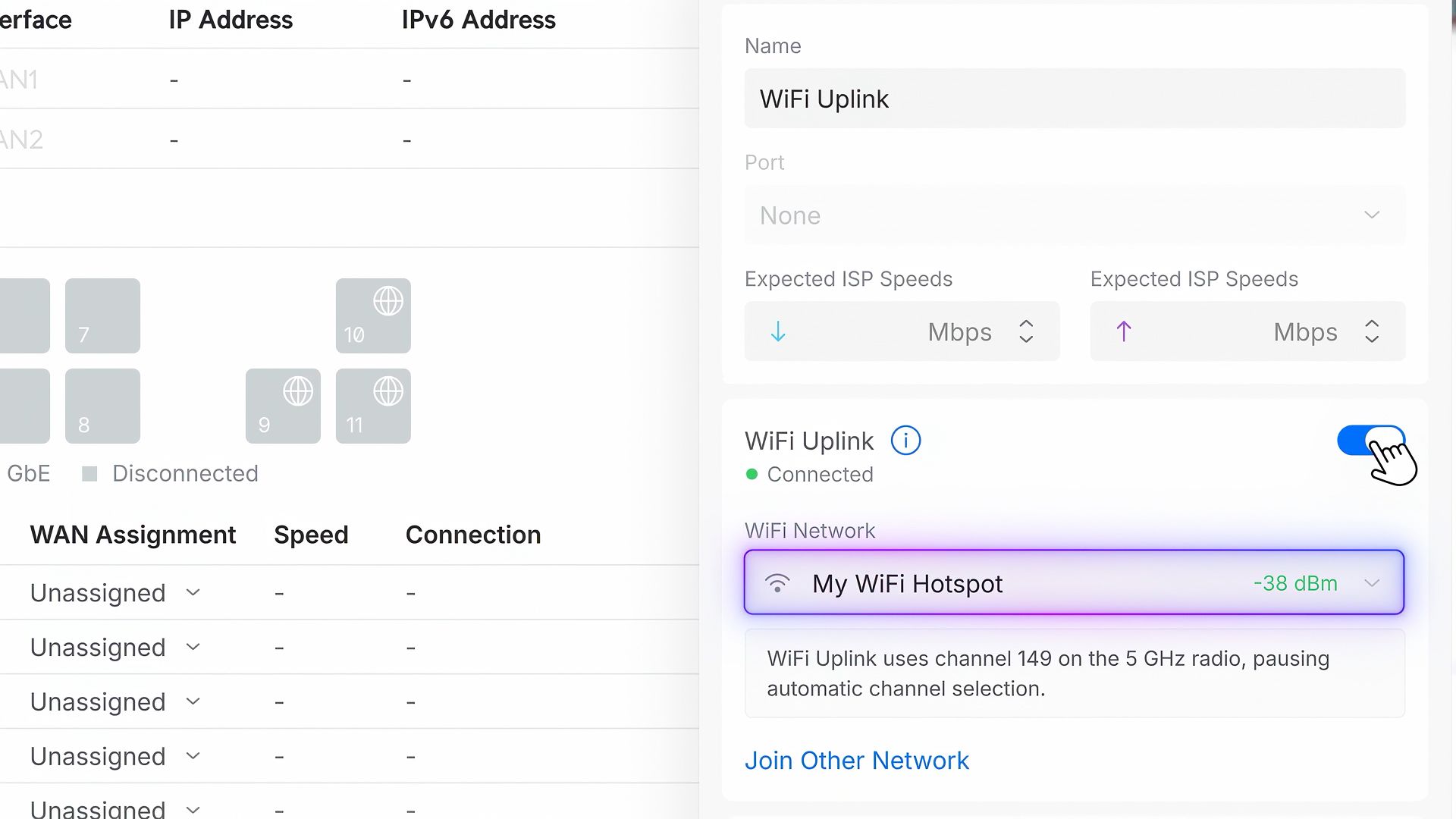Select port 7 tile

102,315
